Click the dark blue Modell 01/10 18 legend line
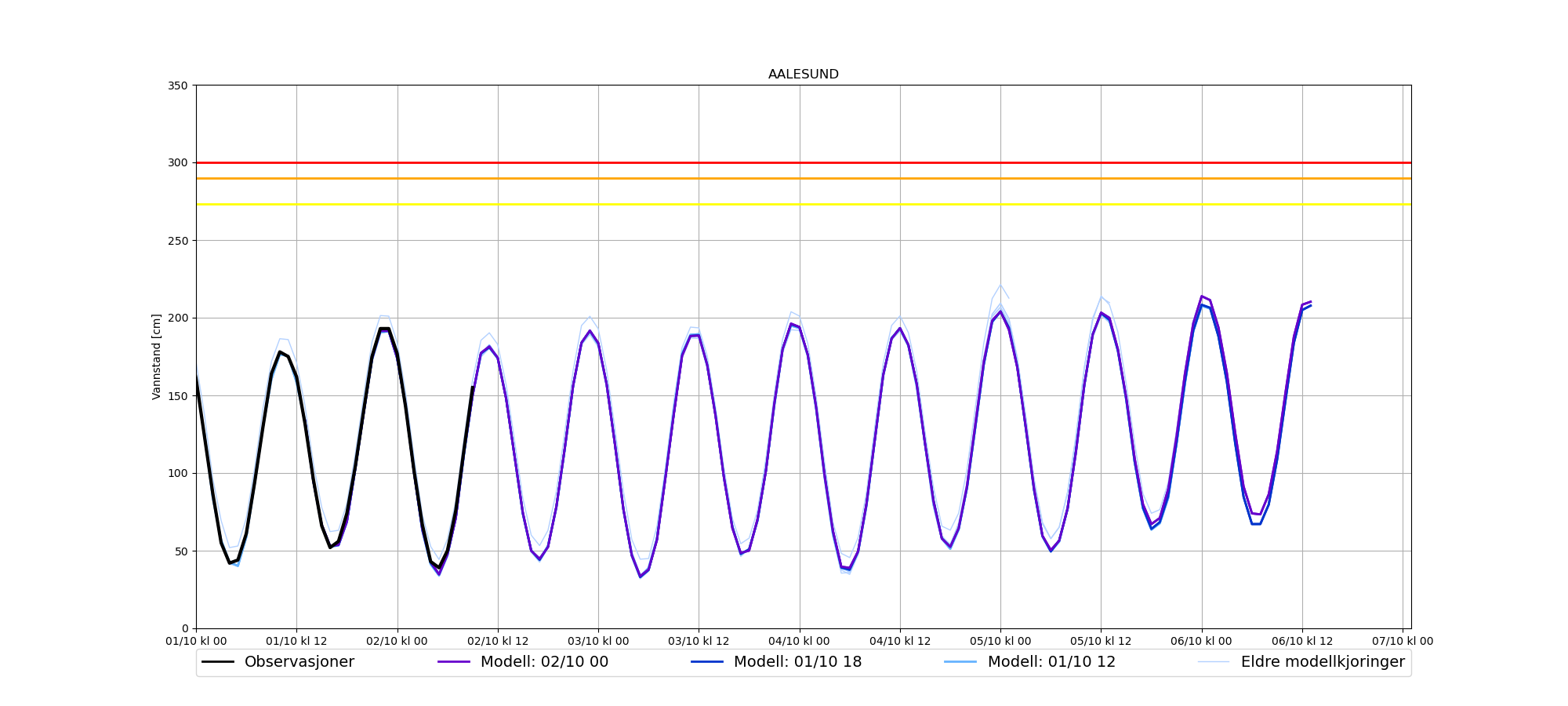This screenshot has height=706, width=1568. [x=707, y=662]
